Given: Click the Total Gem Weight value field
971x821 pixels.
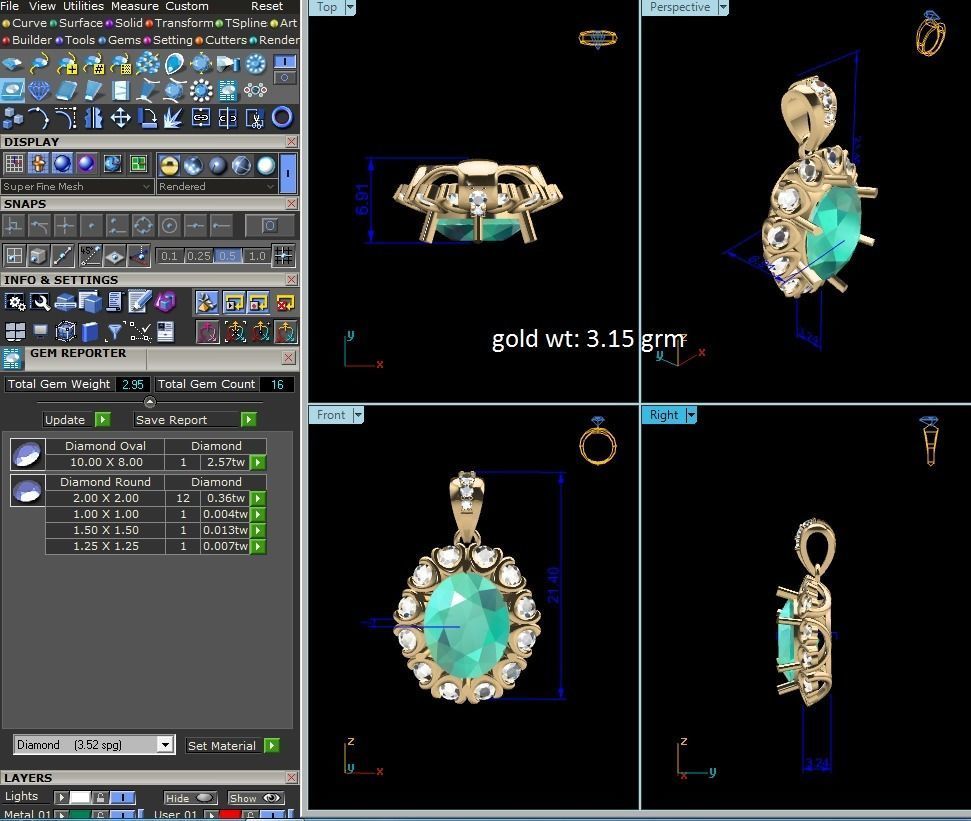Looking at the screenshot, I should tap(133, 384).
